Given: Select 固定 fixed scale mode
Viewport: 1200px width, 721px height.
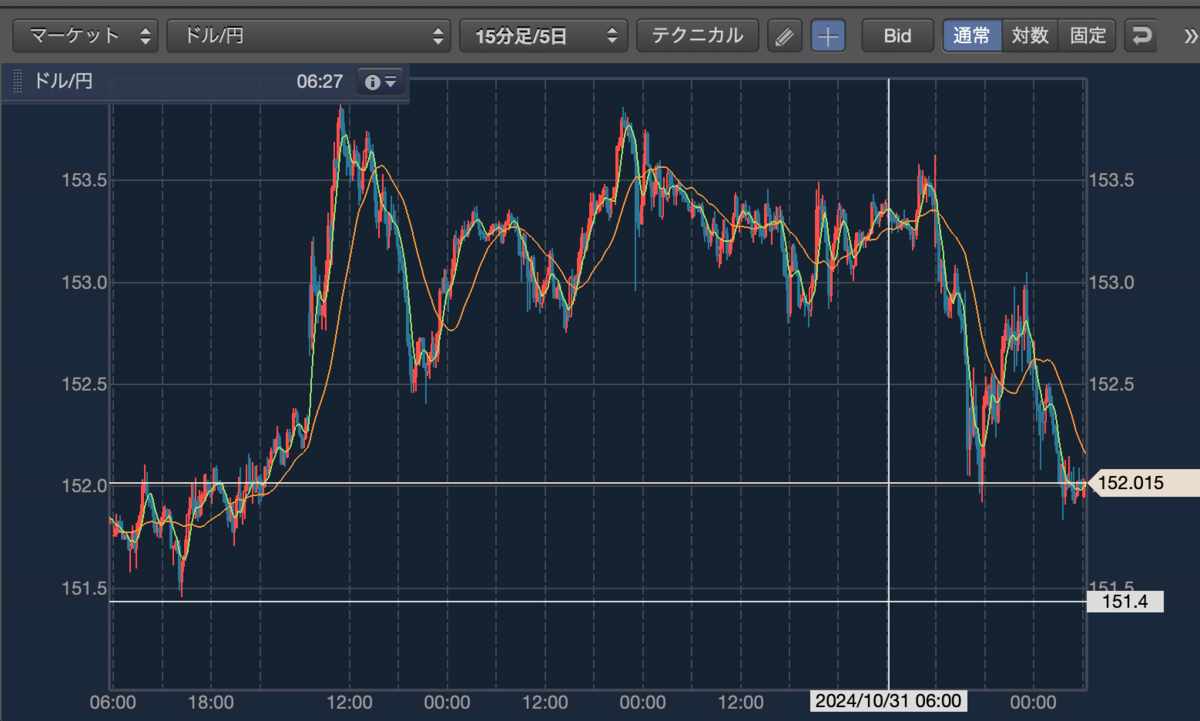Looking at the screenshot, I should [x=1087, y=36].
